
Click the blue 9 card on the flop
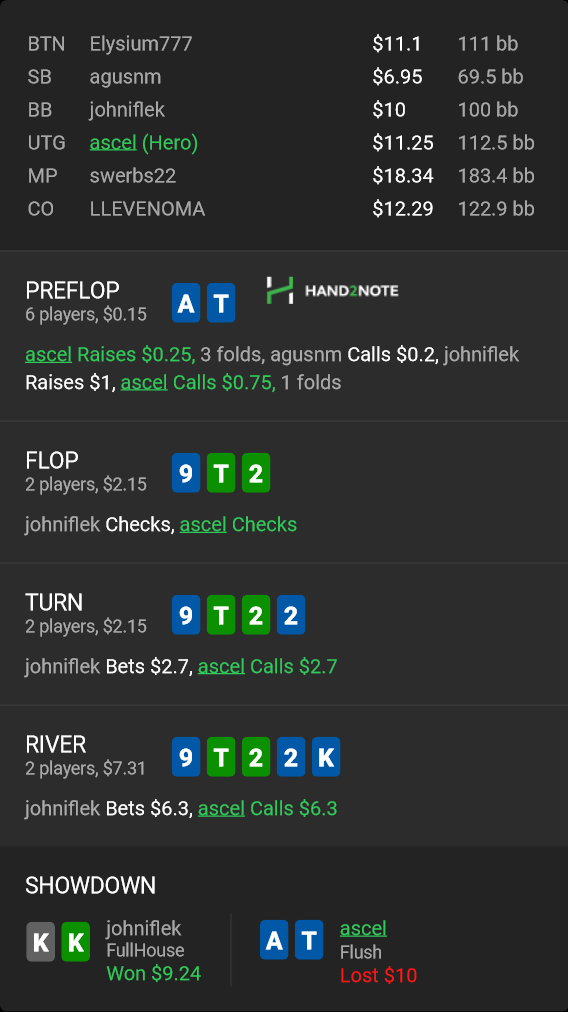click(186, 473)
